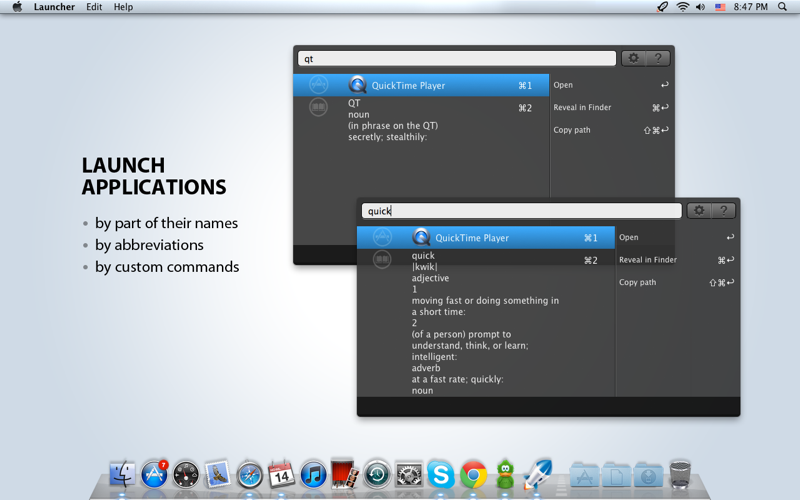Open the Help menu
The height and width of the screenshot is (500, 800).
coord(123,7)
